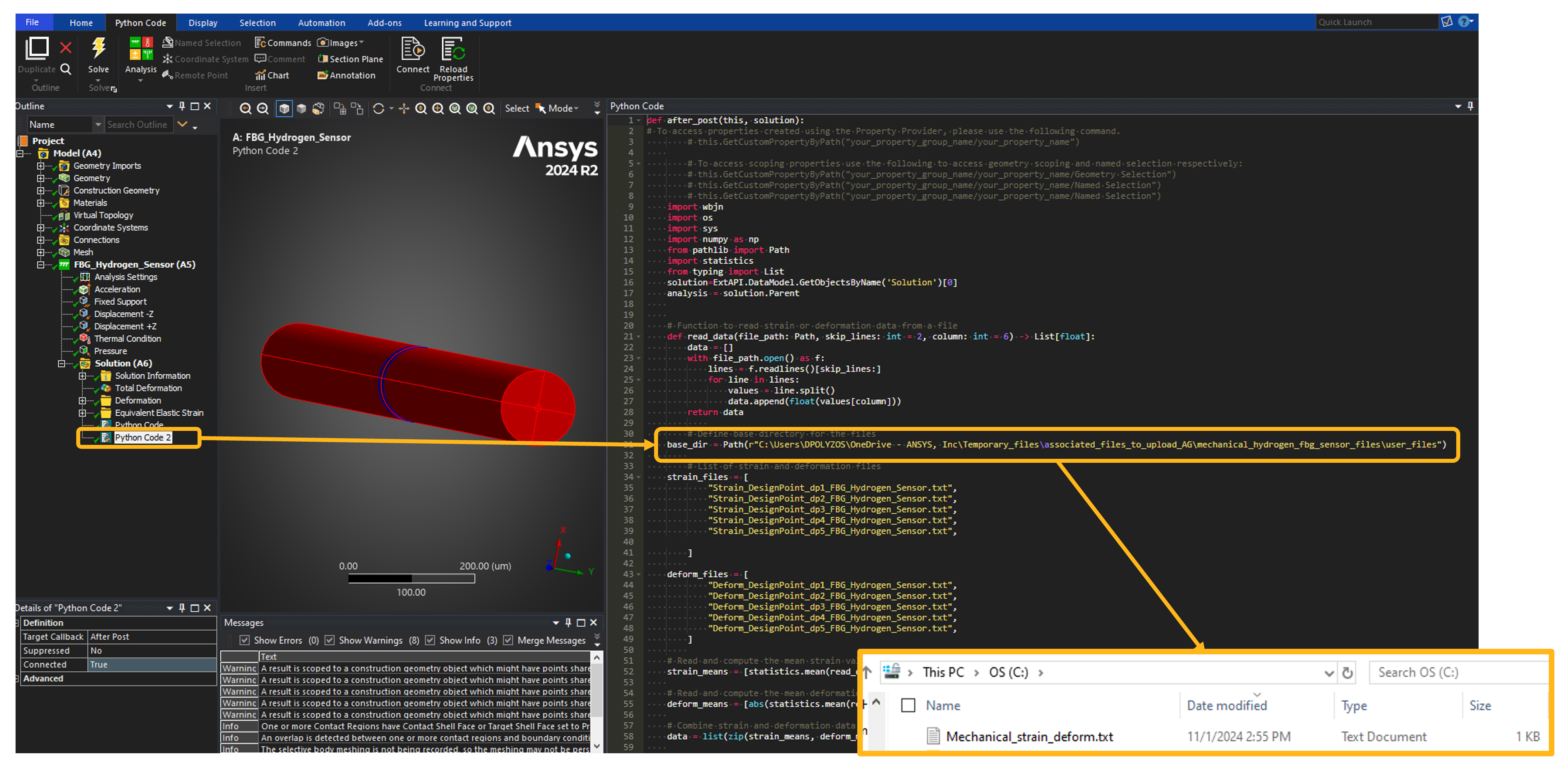Screen dimensions: 1568x768
Task: Switch to the Automation ribbon tab
Action: 321,22
